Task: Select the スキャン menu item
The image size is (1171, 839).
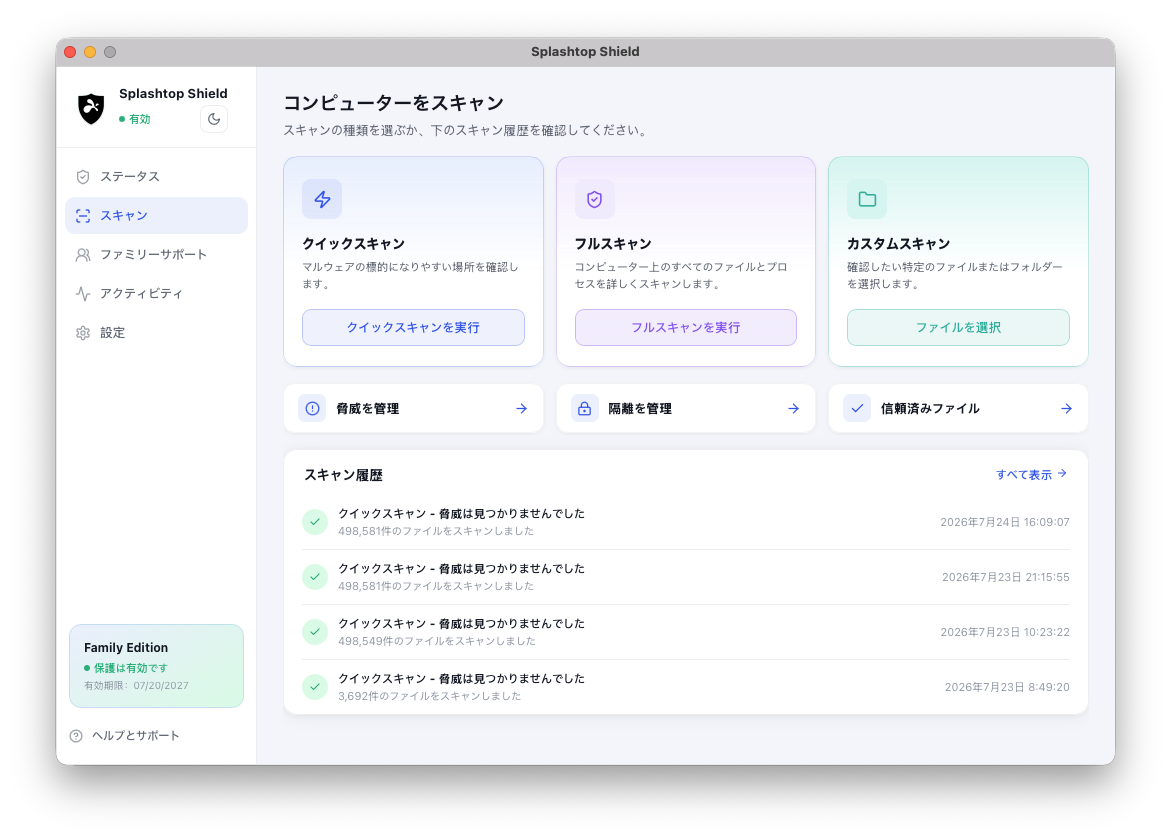Action: (x=156, y=216)
